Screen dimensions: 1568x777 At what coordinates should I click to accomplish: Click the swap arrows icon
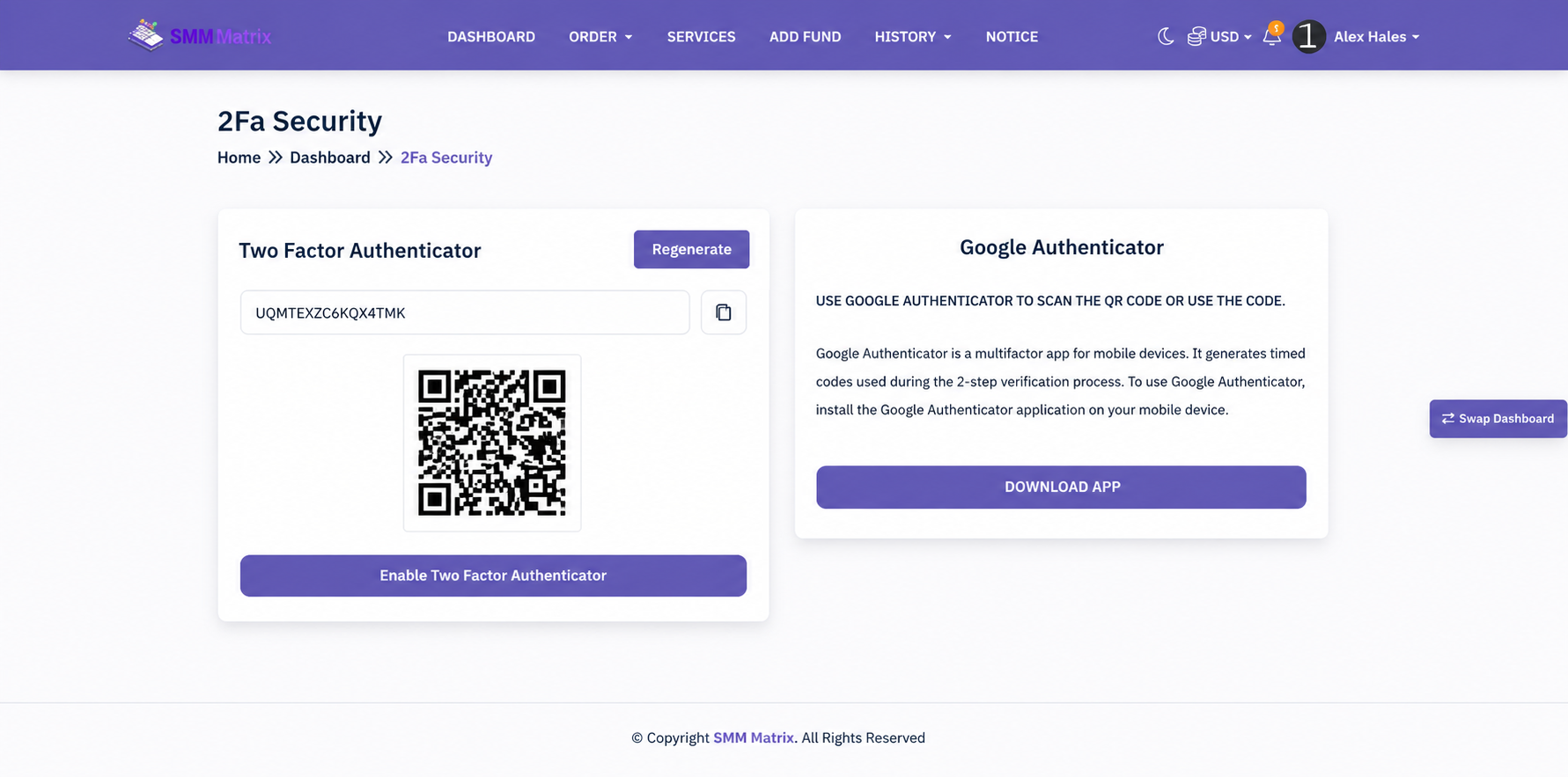pos(1448,419)
